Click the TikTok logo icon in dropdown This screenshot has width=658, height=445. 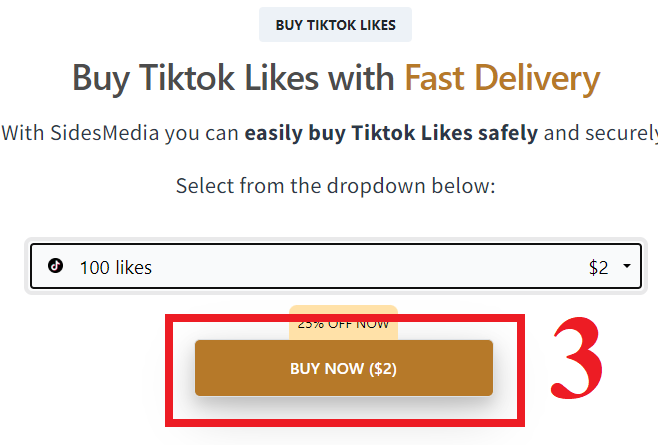pos(55,266)
